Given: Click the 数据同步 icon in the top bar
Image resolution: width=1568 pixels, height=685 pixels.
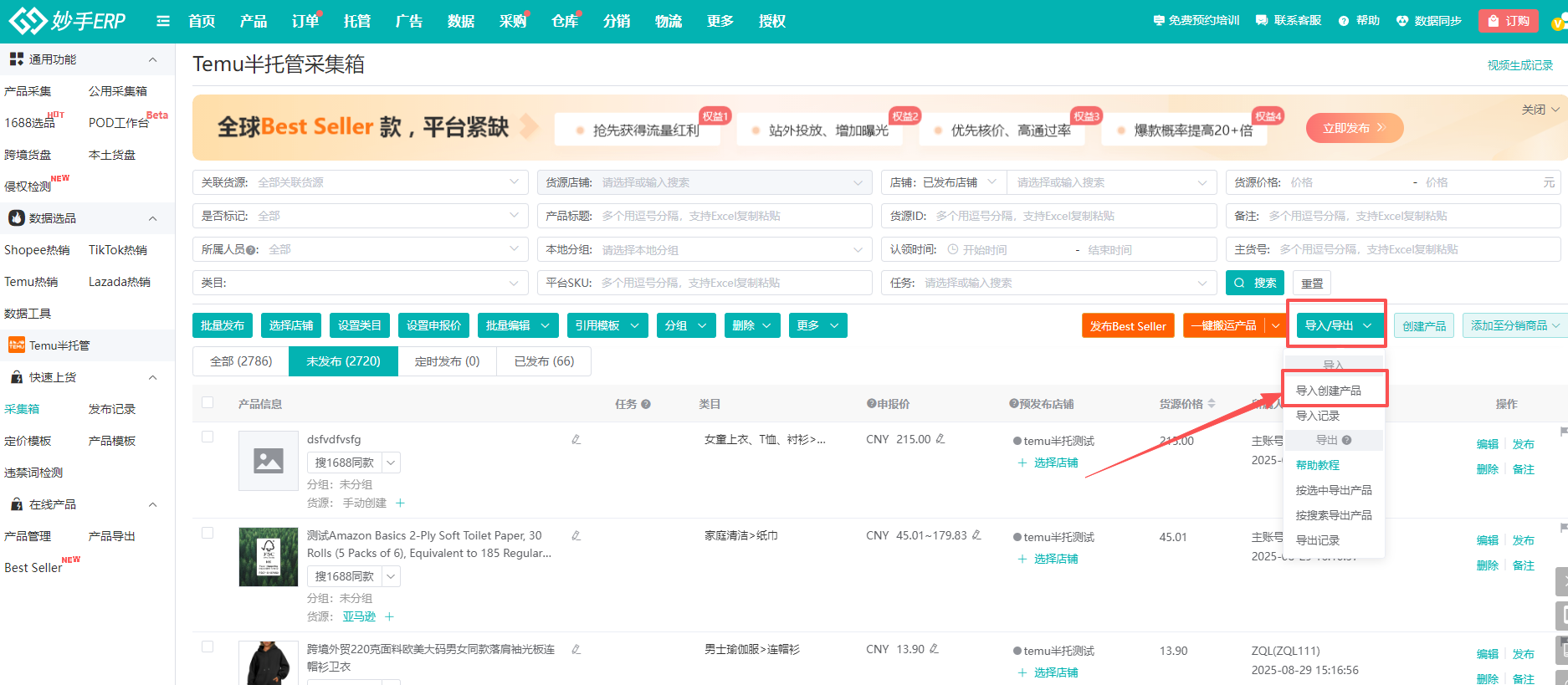Looking at the screenshot, I should pyautogui.click(x=1402, y=21).
